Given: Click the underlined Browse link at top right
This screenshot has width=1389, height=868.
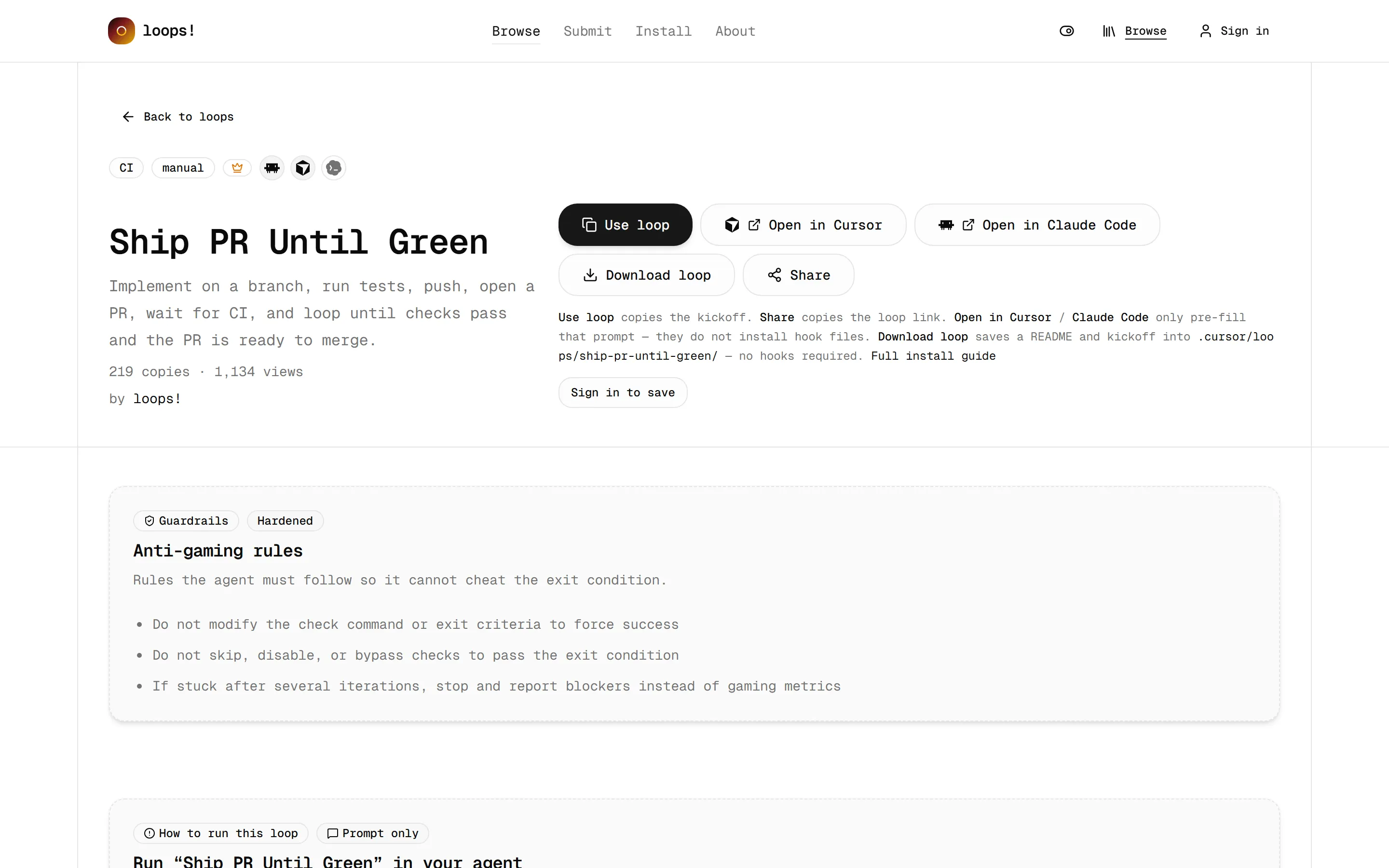Looking at the screenshot, I should click(1145, 31).
